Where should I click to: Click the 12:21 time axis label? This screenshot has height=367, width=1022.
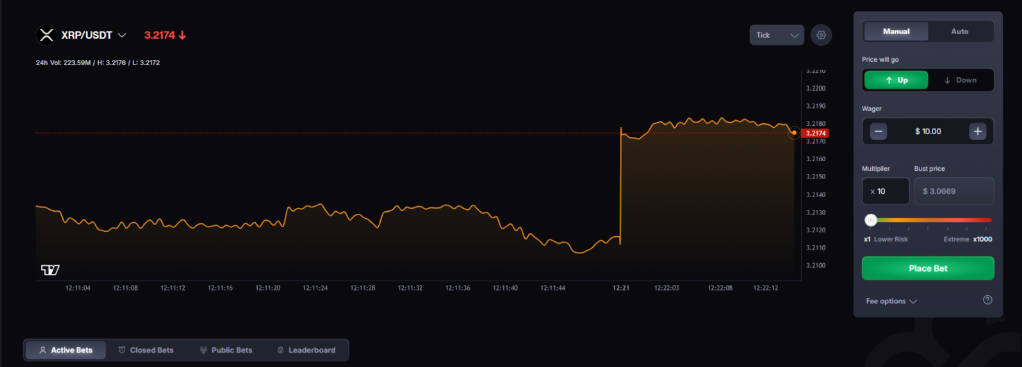[x=621, y=287]
